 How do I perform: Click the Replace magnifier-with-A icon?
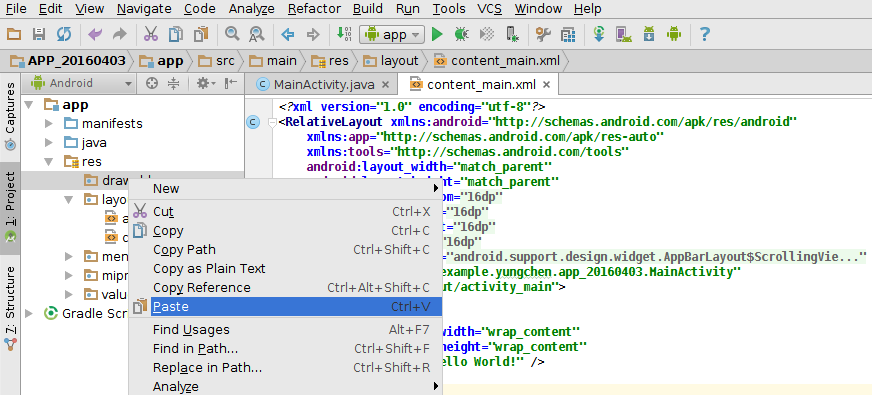point(256,34)
